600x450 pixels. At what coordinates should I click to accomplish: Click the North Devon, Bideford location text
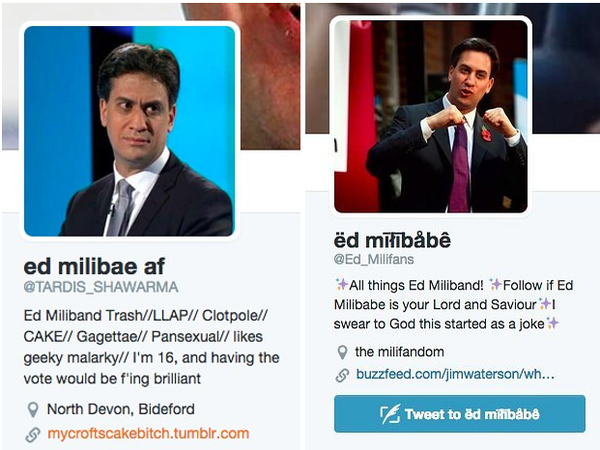click(x=121, y=409)
